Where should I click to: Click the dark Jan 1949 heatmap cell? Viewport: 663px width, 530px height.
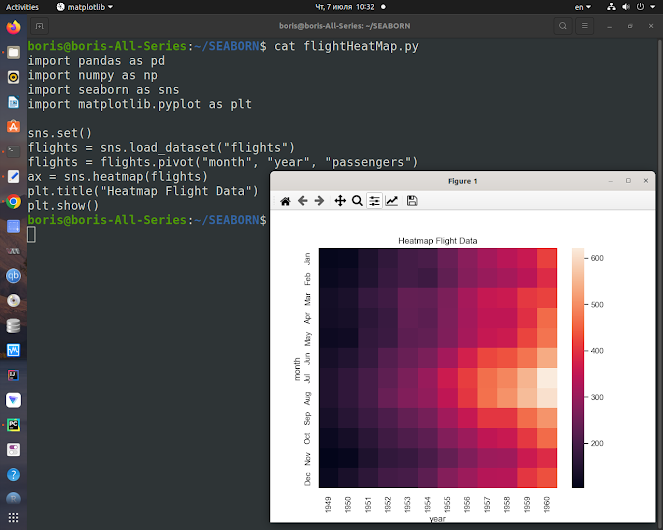click(x=329, y=258)
